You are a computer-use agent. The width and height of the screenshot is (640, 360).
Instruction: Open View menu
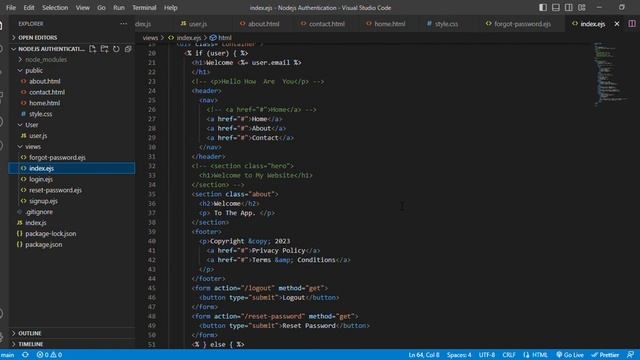(82, 7)
